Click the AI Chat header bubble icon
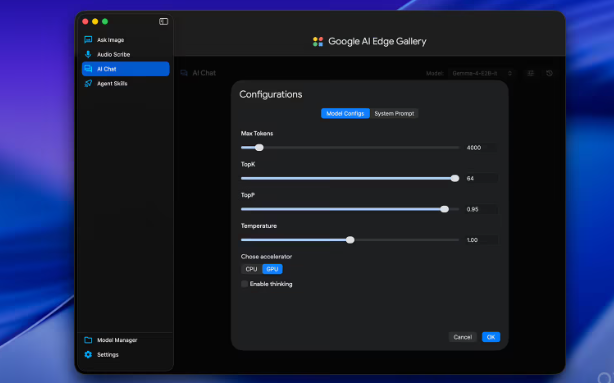Screen dimensions: 614x383 pos(184,73)
